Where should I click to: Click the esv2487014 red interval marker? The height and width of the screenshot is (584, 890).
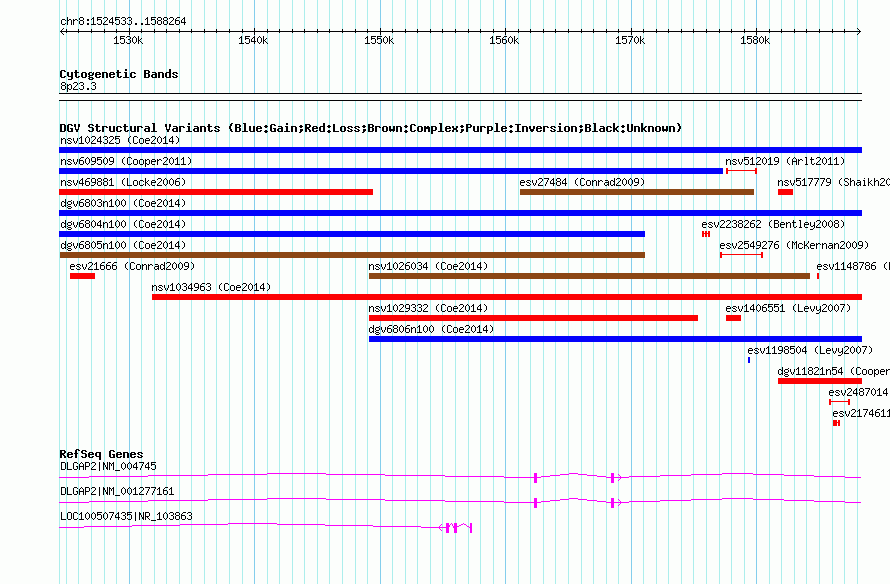click(839, 402)
